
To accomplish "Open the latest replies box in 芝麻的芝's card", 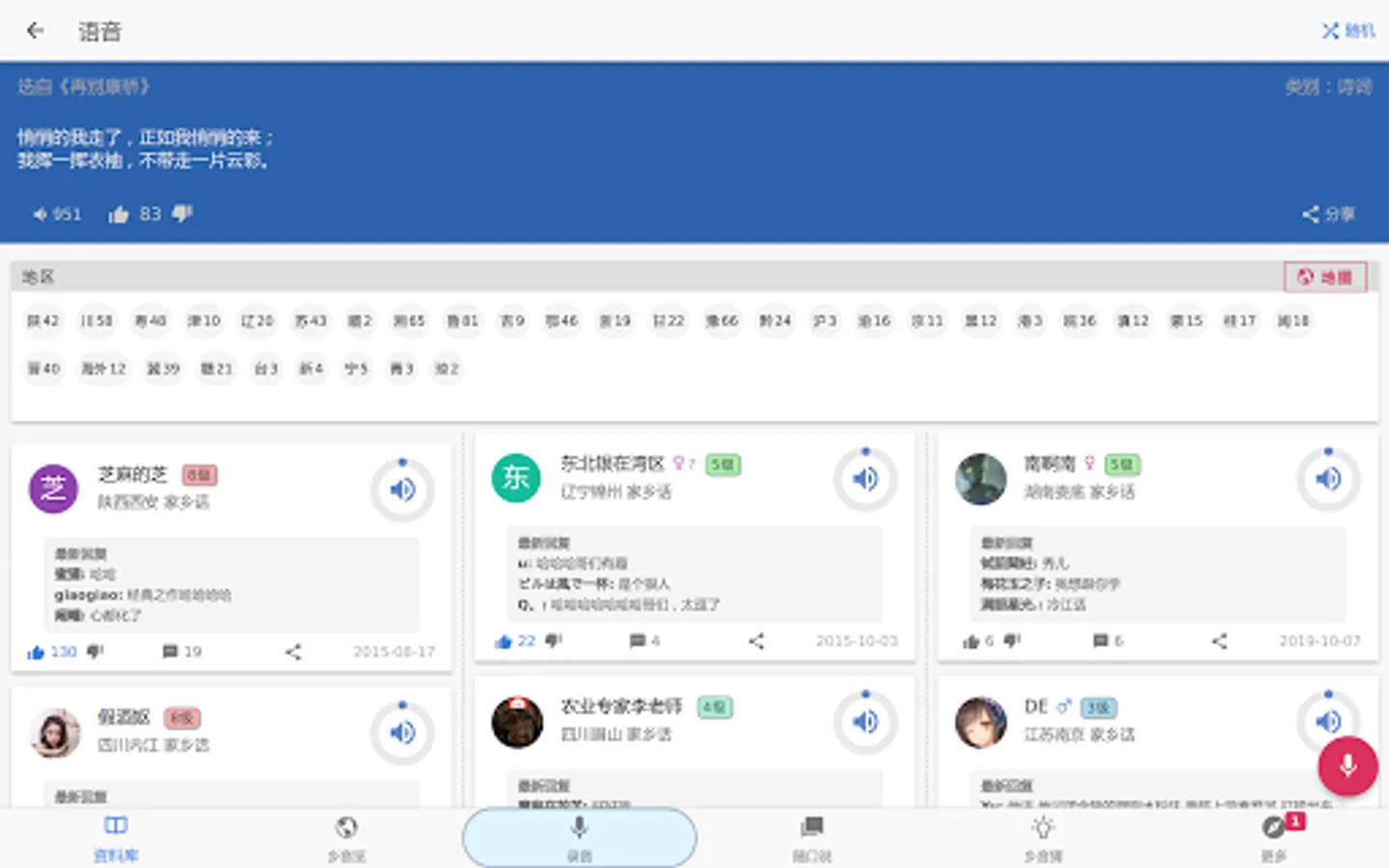I will click(231, 584).
